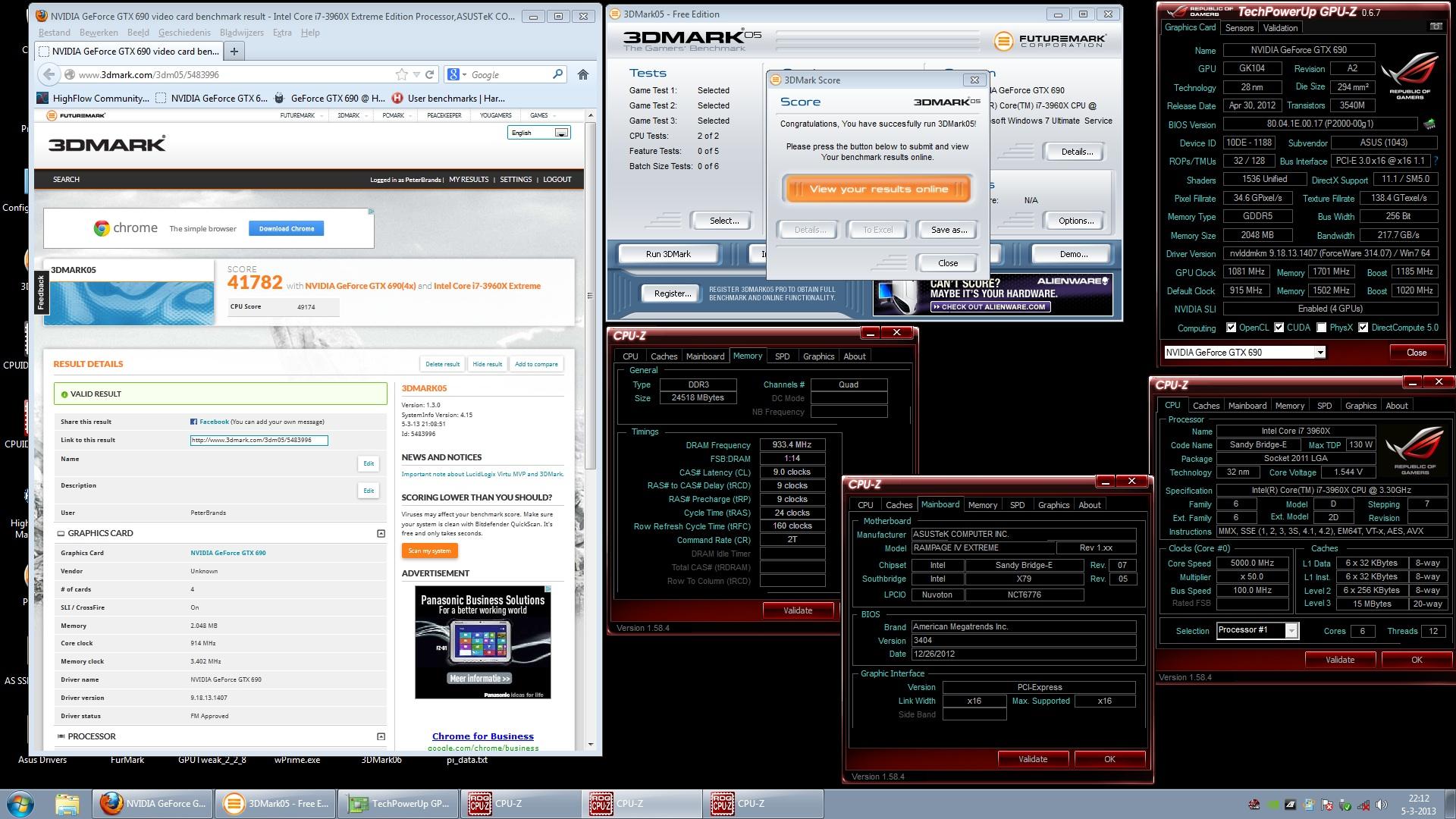Switch to the Validation tab in GPU-Z
This screenshot has width=1456, height=819.
click(1280, 28)
